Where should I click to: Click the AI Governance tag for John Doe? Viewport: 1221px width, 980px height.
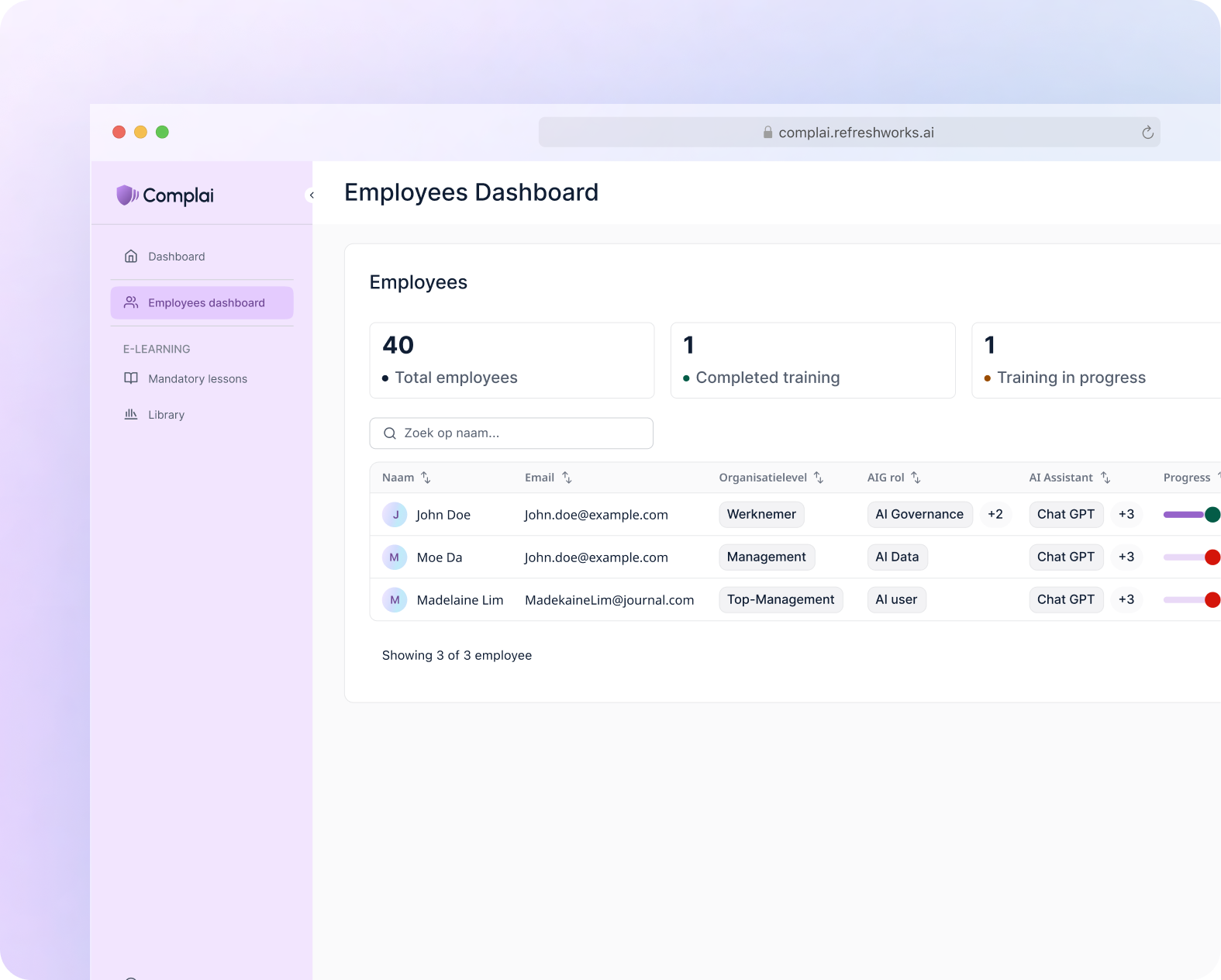point(919,515)
